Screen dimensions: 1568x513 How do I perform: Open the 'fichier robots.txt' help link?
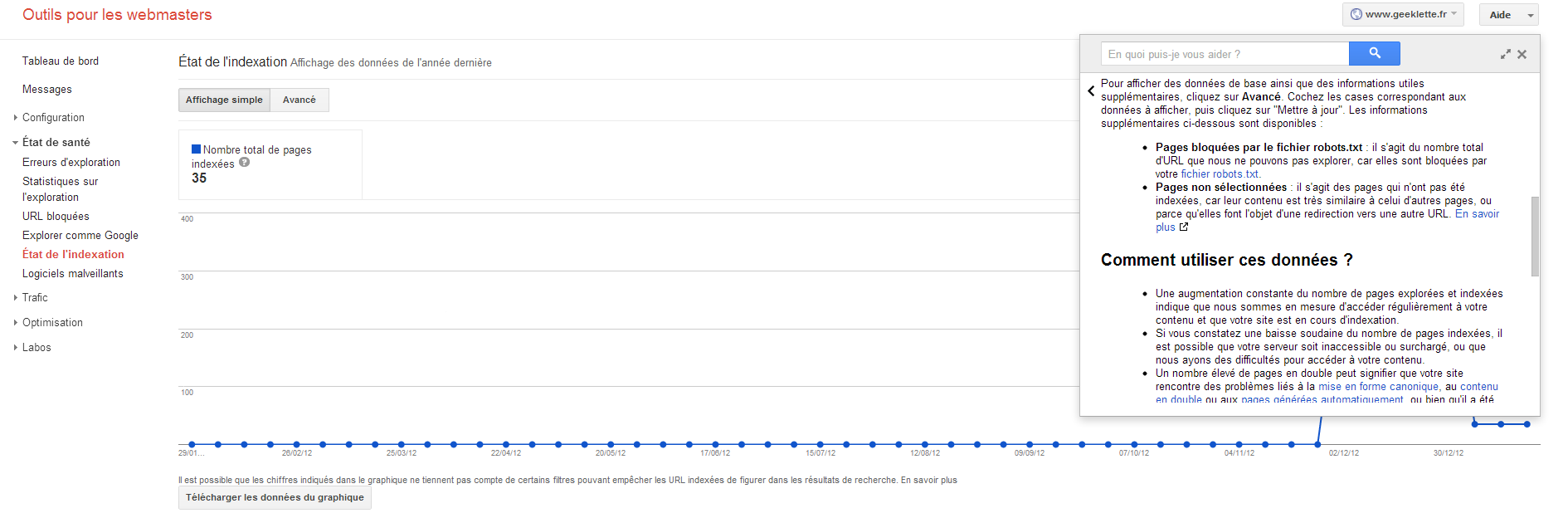click(1220, 174)
